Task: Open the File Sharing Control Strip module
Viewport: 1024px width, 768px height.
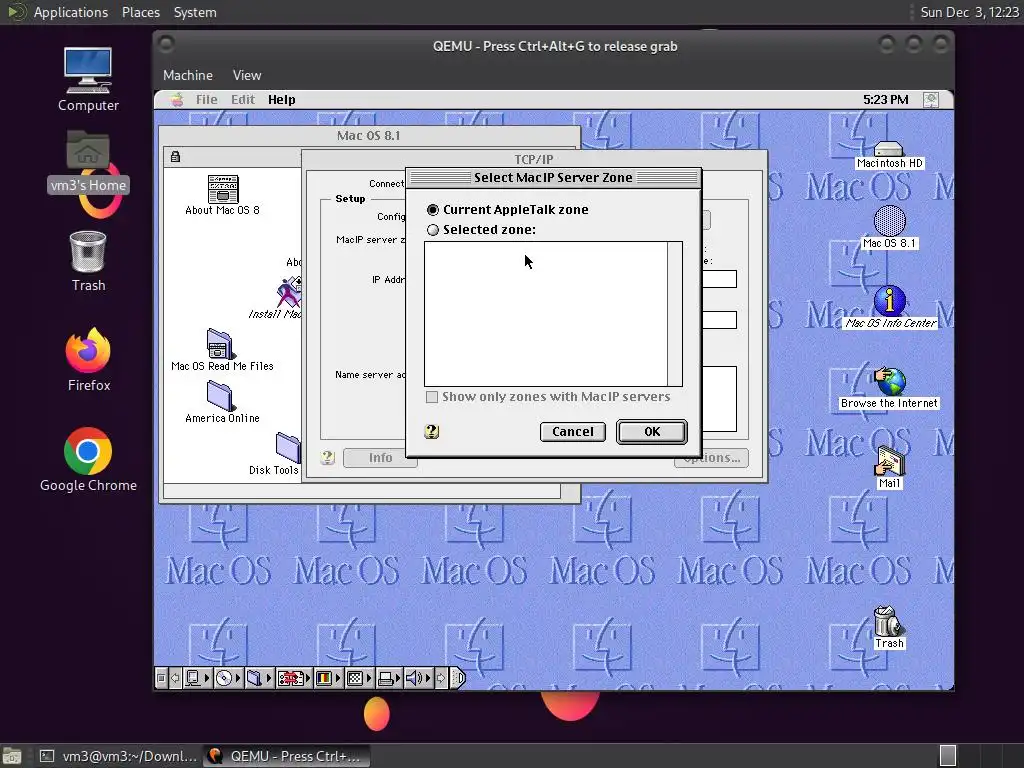Action: pyautogui.click(x=259, y=678)
